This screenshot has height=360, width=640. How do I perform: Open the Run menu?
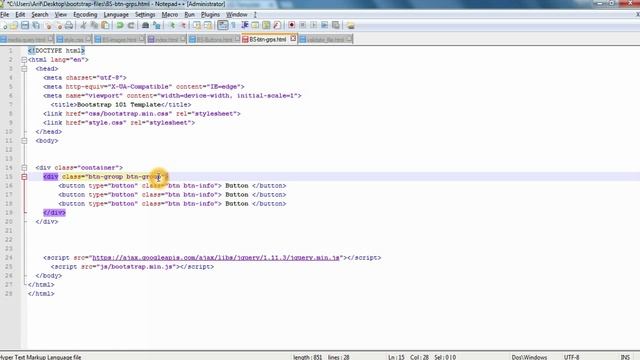(189, 14)
